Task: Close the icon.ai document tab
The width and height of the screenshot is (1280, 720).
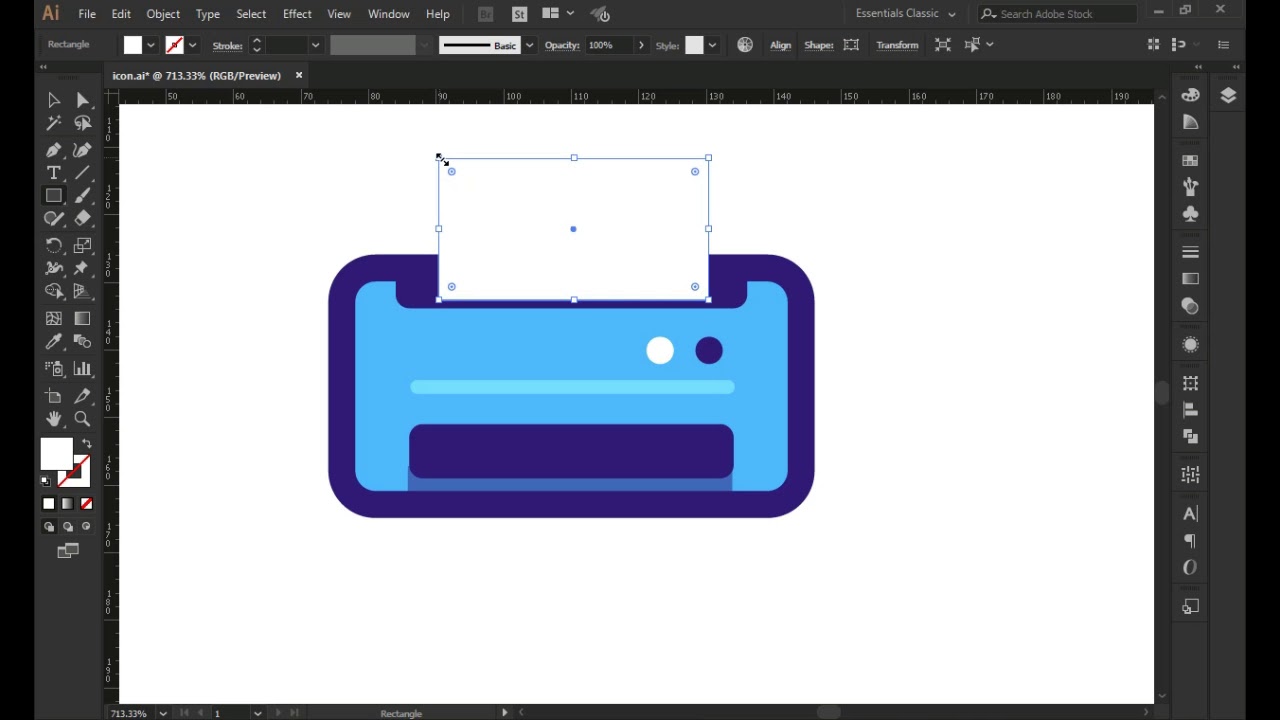Action: pyautogui.click(x=298, y=75)
